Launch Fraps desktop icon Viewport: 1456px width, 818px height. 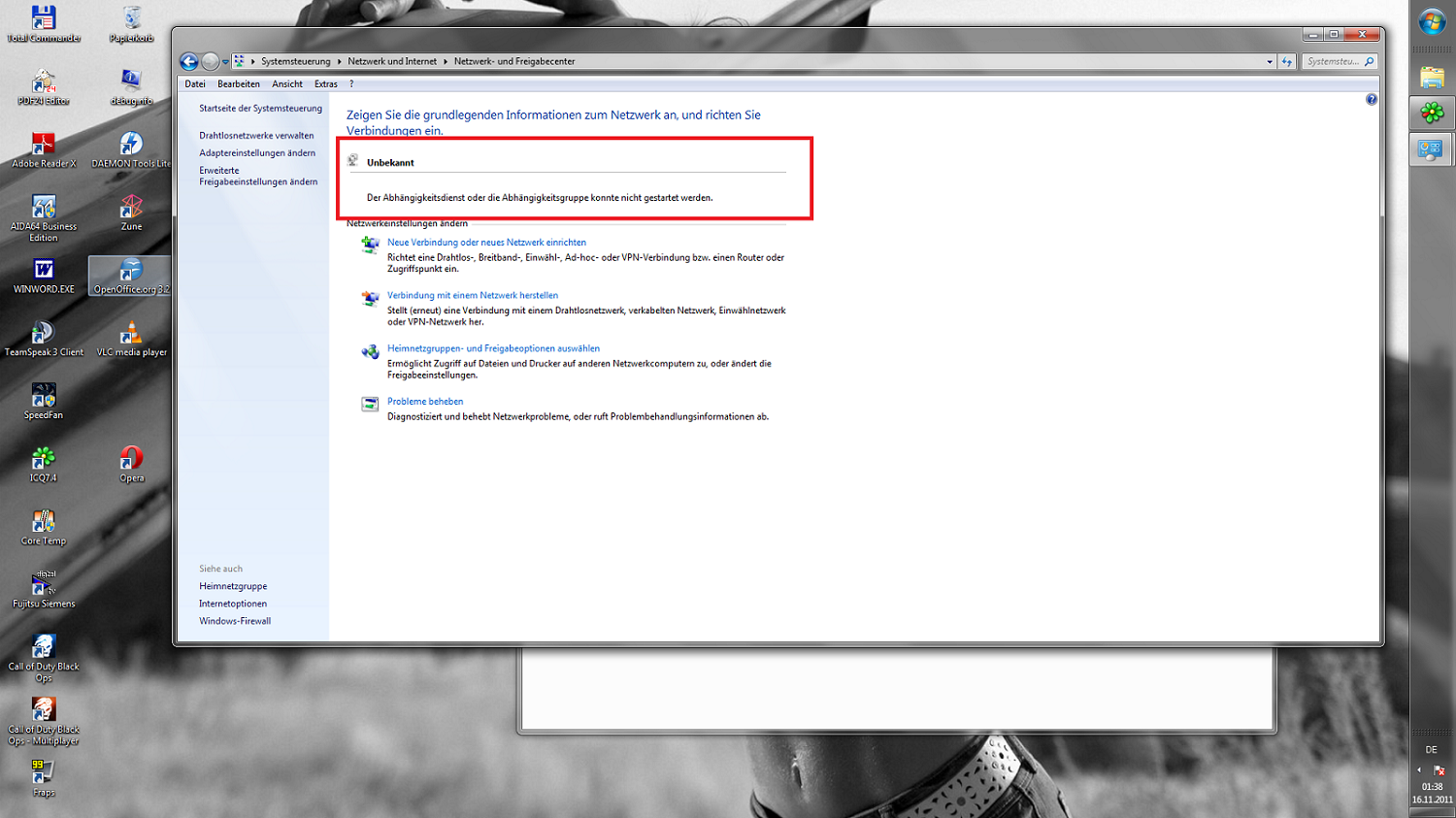pos(44,778)
